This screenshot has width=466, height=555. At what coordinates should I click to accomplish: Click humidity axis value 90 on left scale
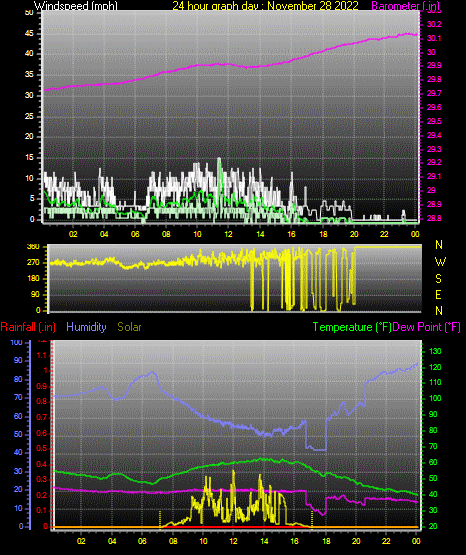coord(18,361)
